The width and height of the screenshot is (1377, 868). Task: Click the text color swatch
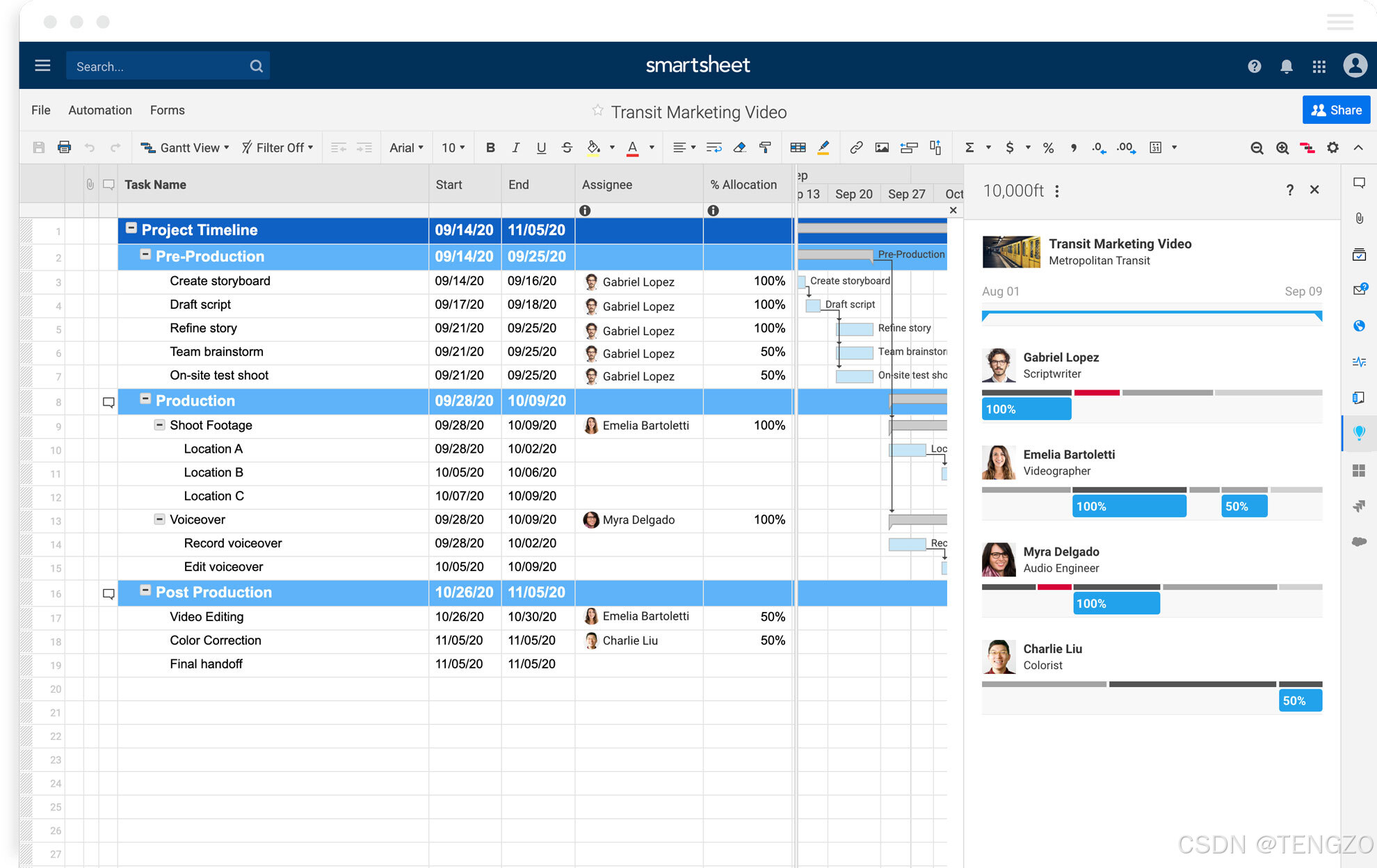pos(632,147)
